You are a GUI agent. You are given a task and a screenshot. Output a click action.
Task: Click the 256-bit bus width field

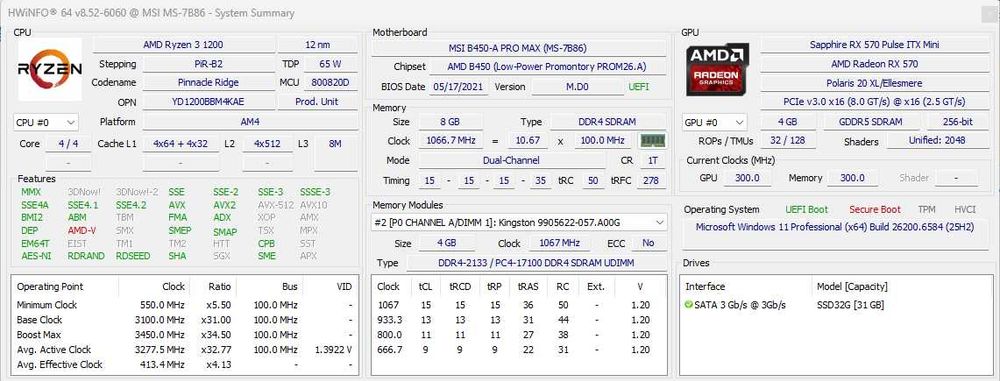click(x=958, y=121)
